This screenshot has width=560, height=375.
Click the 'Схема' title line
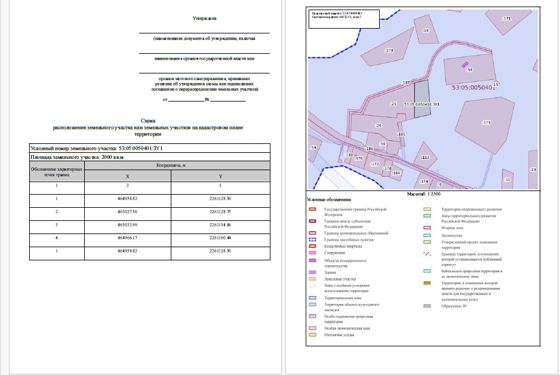tap(148, 121)
